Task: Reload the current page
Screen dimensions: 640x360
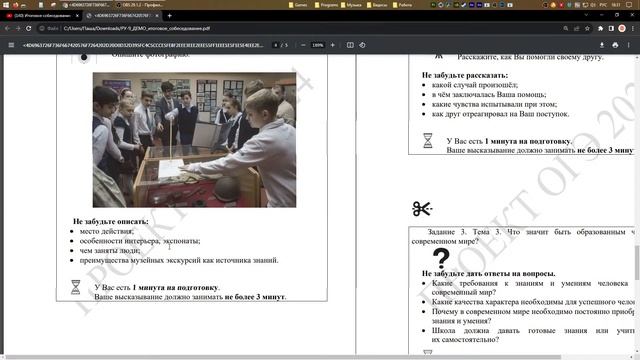Action: click(x=29, y=28)
